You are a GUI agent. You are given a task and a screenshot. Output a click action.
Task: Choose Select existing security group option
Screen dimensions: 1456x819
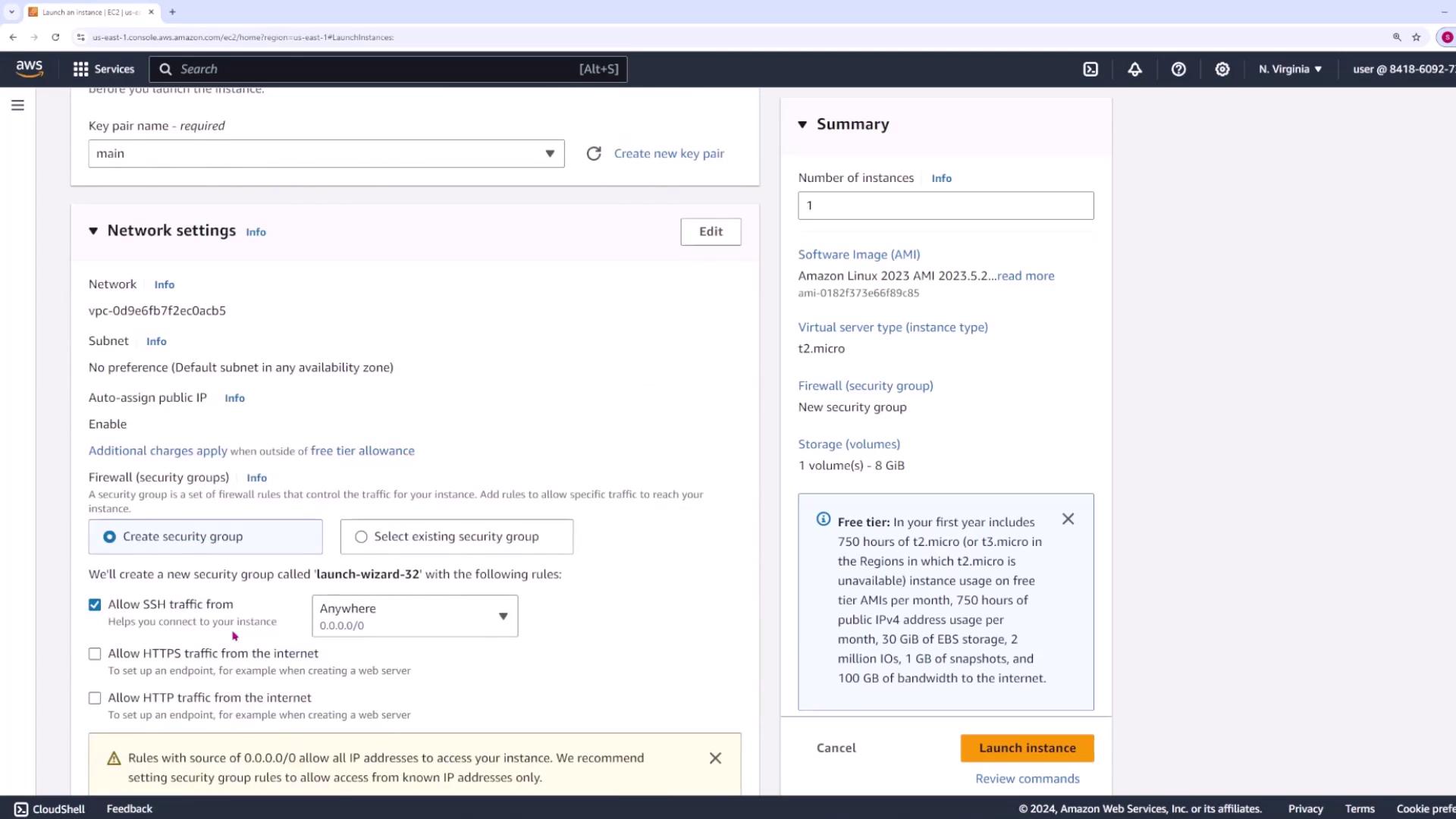pos(362,537)
